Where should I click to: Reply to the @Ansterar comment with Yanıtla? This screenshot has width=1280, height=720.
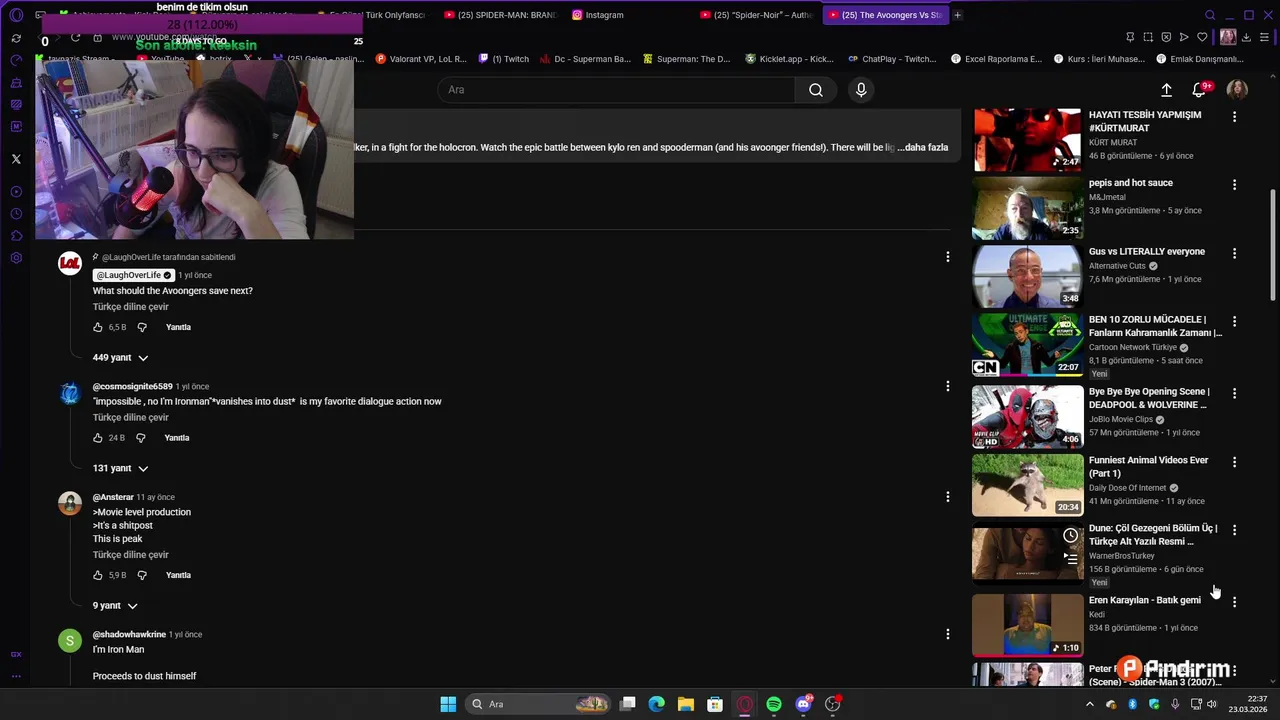178,575
